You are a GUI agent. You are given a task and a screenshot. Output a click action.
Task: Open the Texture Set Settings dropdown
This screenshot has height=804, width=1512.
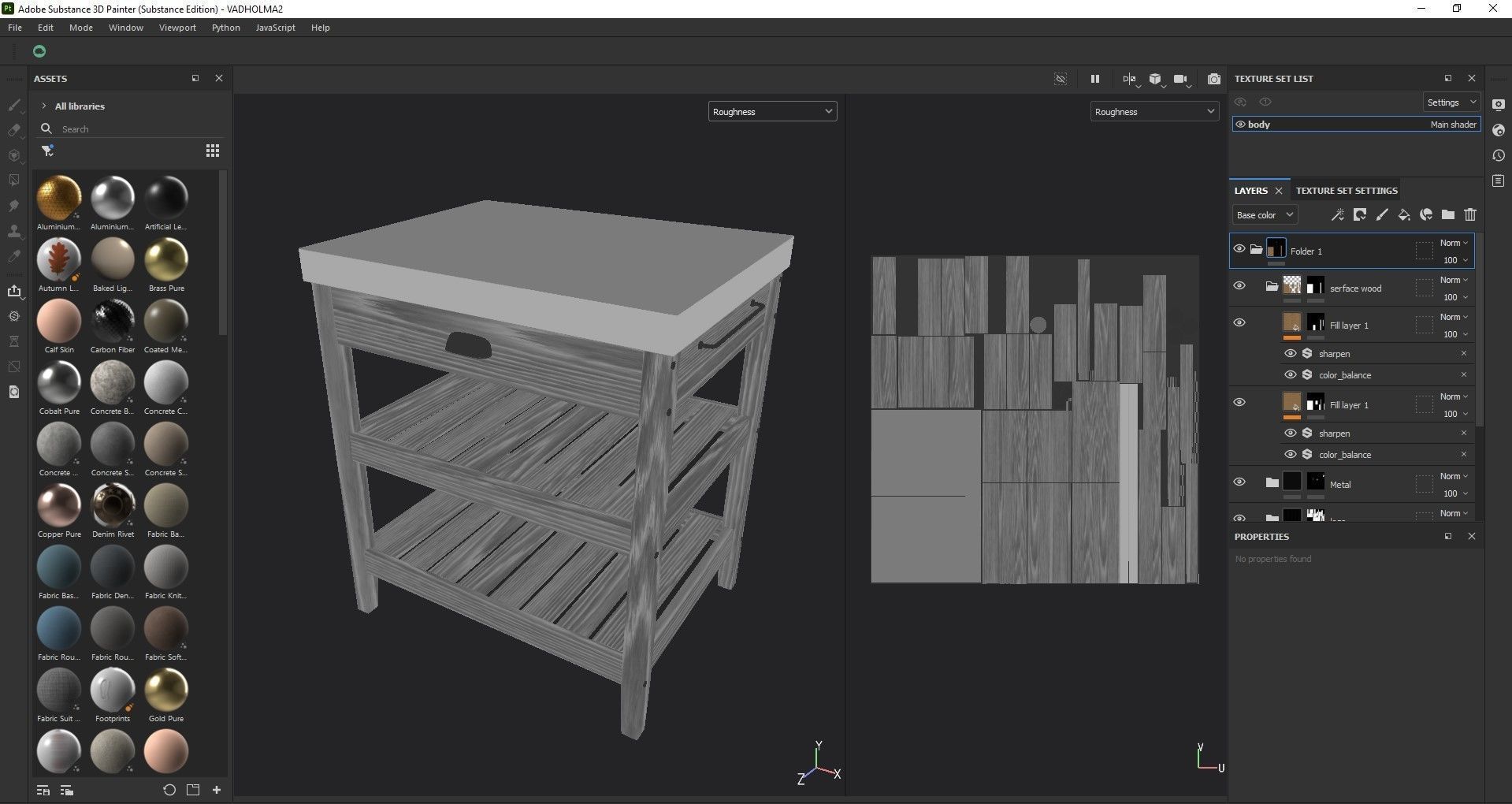(1451, 102)
